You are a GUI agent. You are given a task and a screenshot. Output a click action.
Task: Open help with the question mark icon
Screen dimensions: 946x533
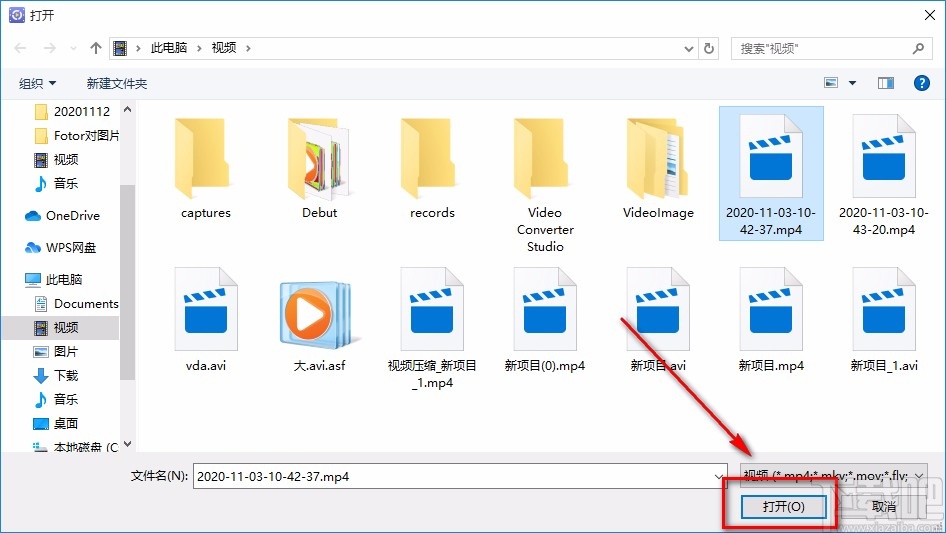click(921, 83)
